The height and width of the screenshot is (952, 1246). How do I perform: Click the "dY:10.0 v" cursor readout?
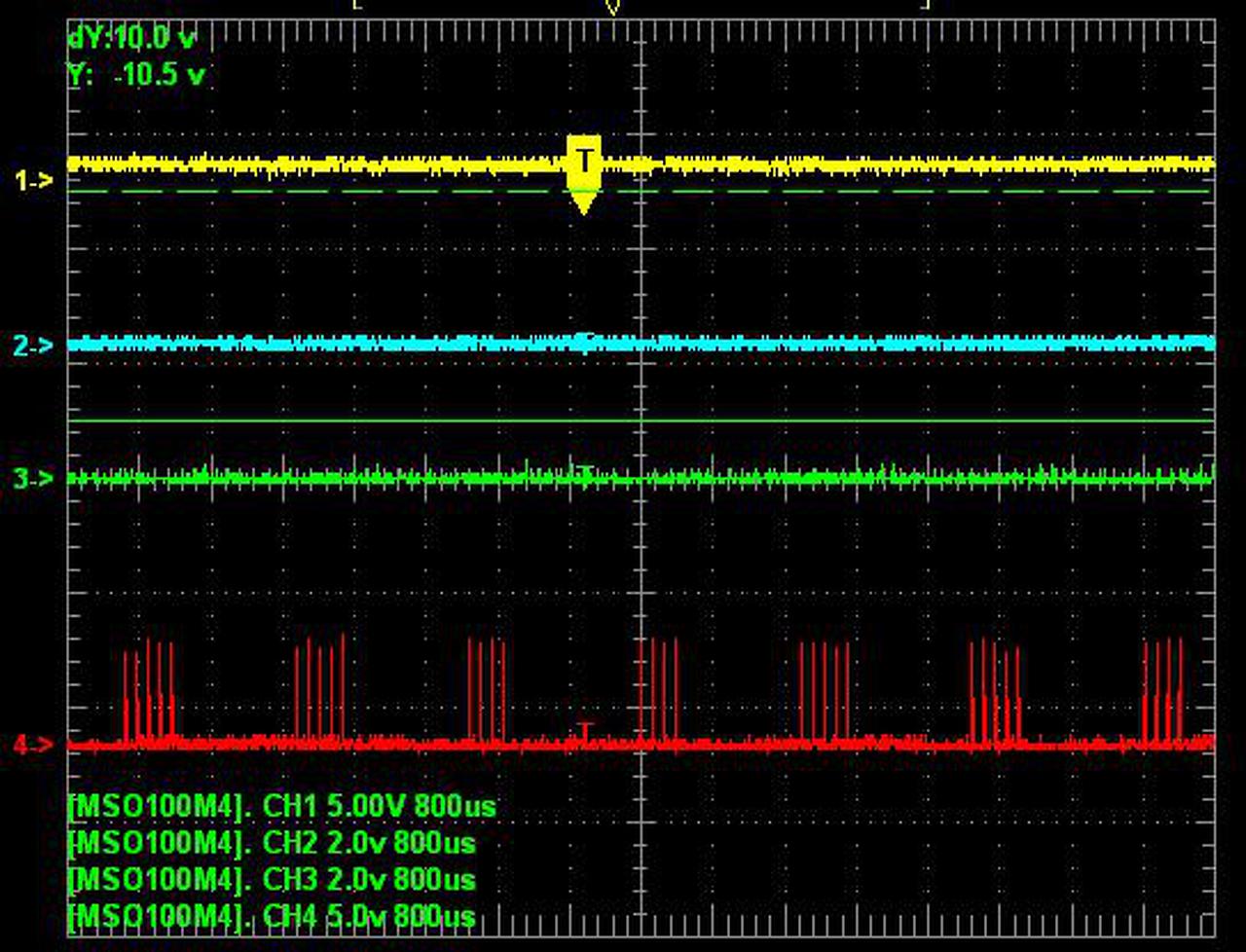(131, 39)
